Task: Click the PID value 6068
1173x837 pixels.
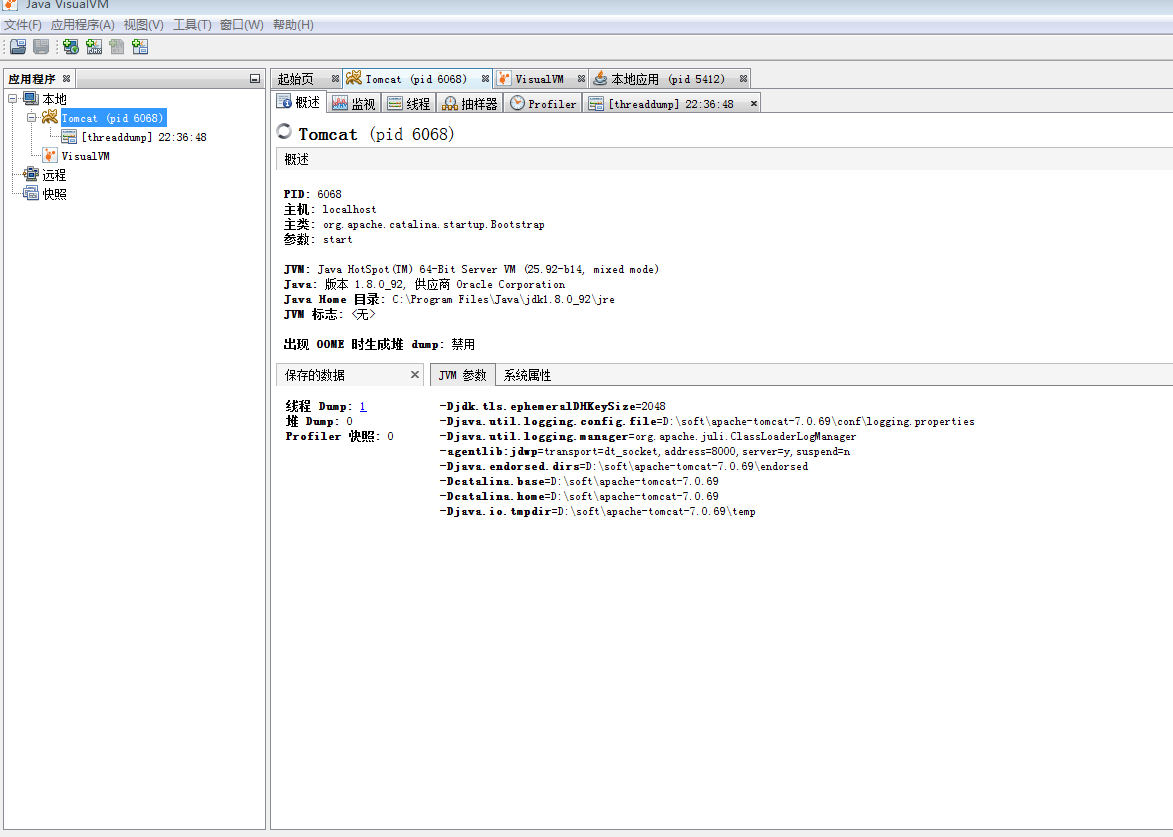Action: click(x=329, y=194)
